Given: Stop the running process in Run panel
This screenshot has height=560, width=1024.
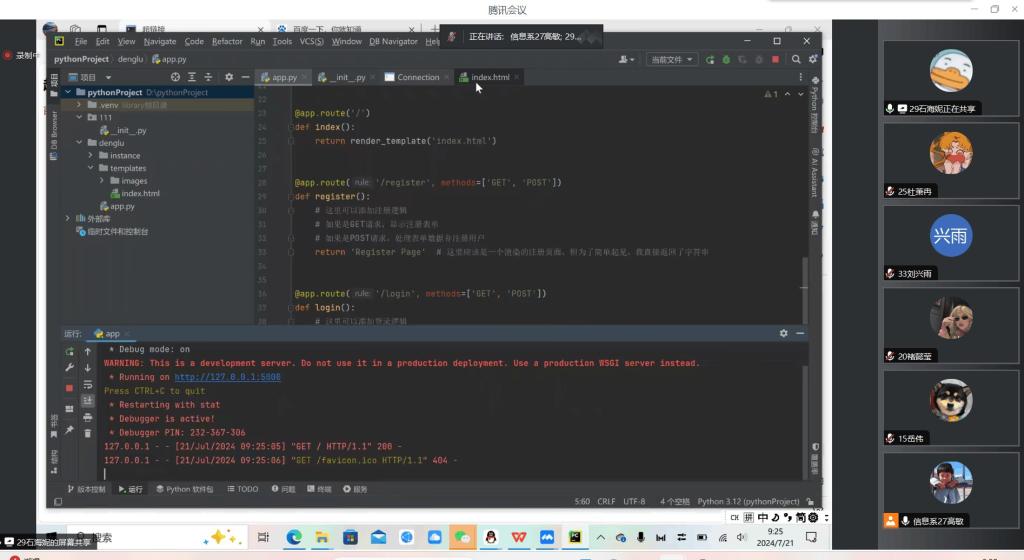Looking at the screenshot, I should tap(69, 388).
